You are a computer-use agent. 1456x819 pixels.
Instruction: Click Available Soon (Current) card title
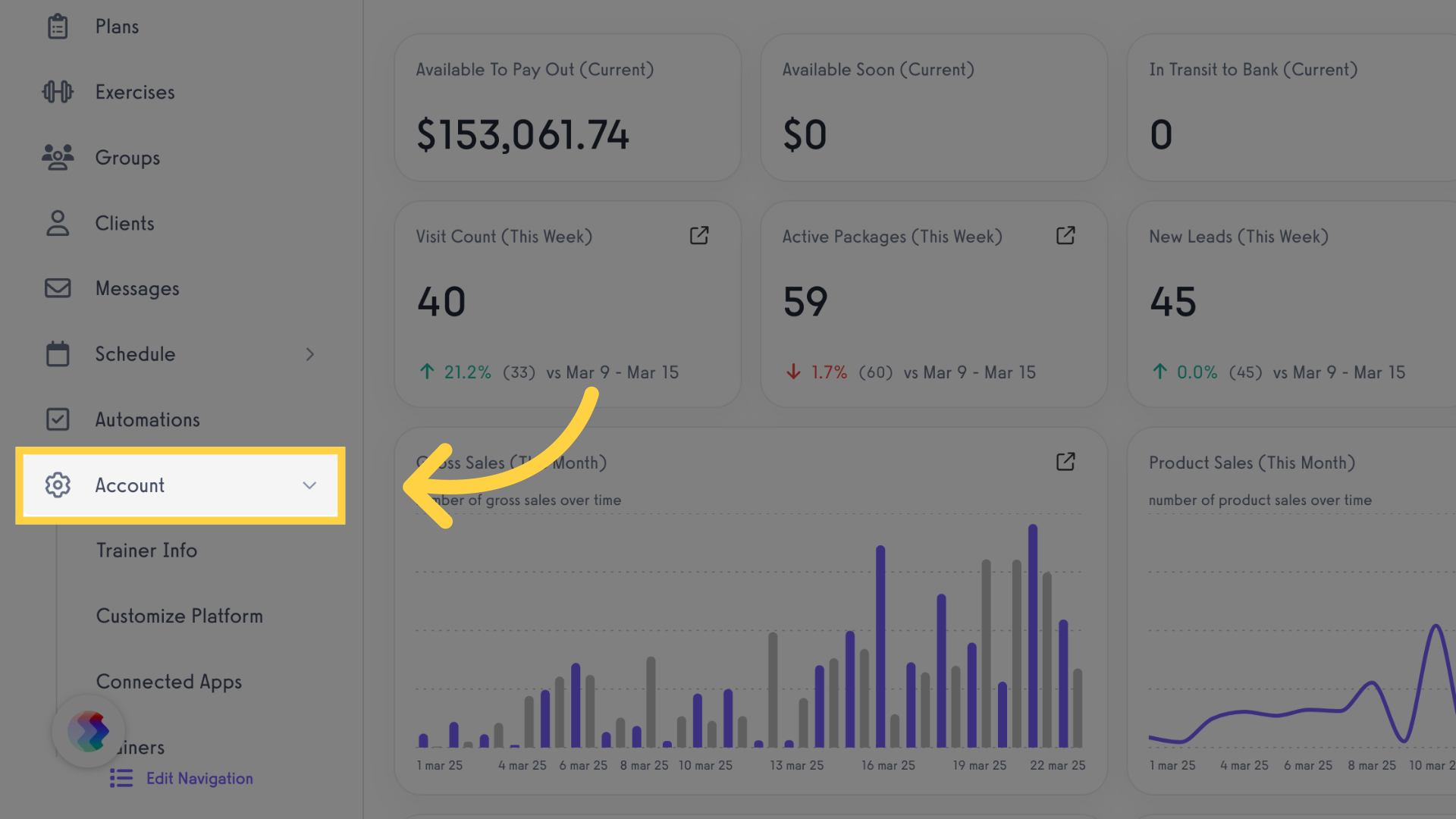(x=878, y=70)
